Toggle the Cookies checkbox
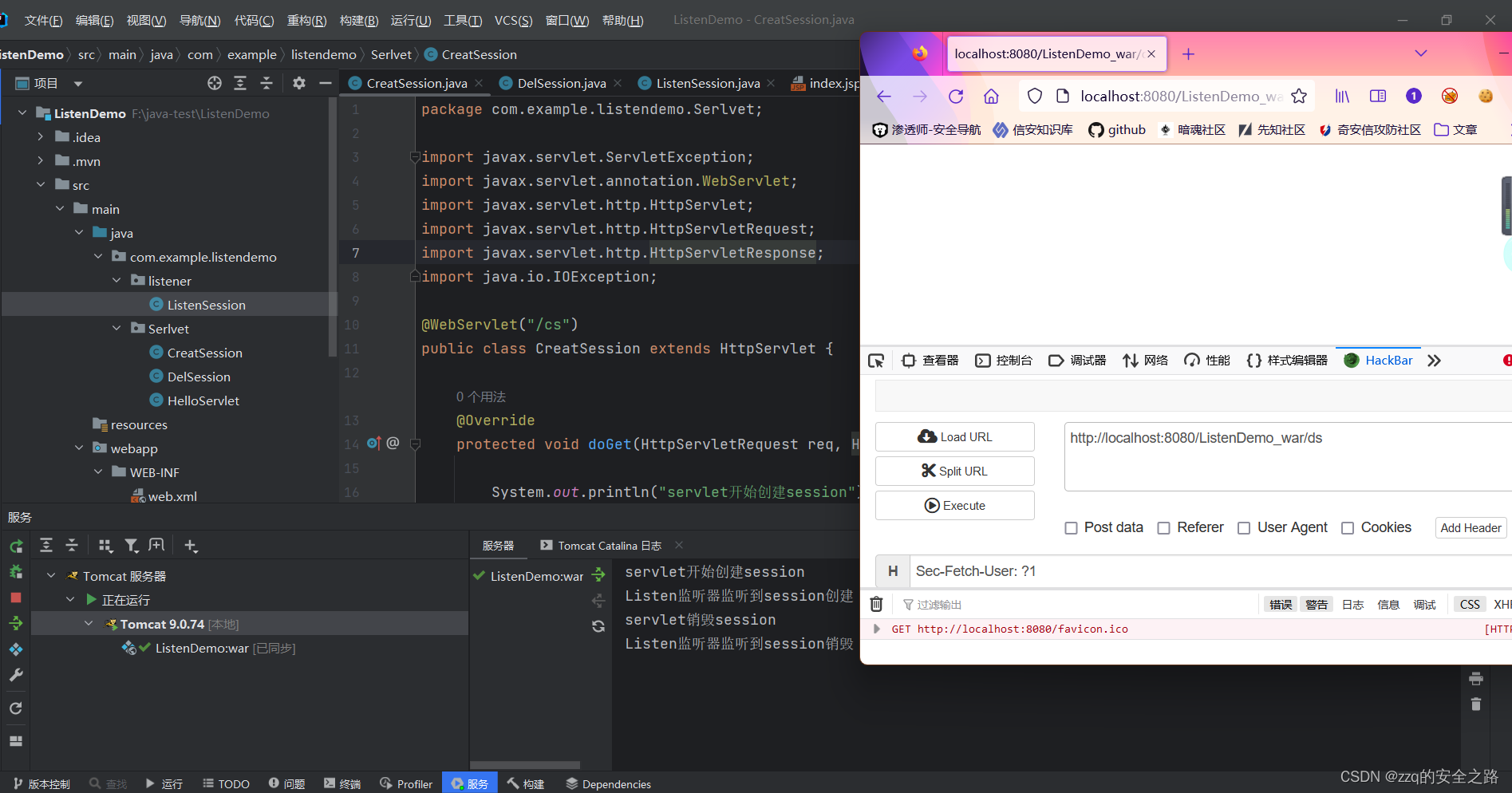 point(1348,528)
